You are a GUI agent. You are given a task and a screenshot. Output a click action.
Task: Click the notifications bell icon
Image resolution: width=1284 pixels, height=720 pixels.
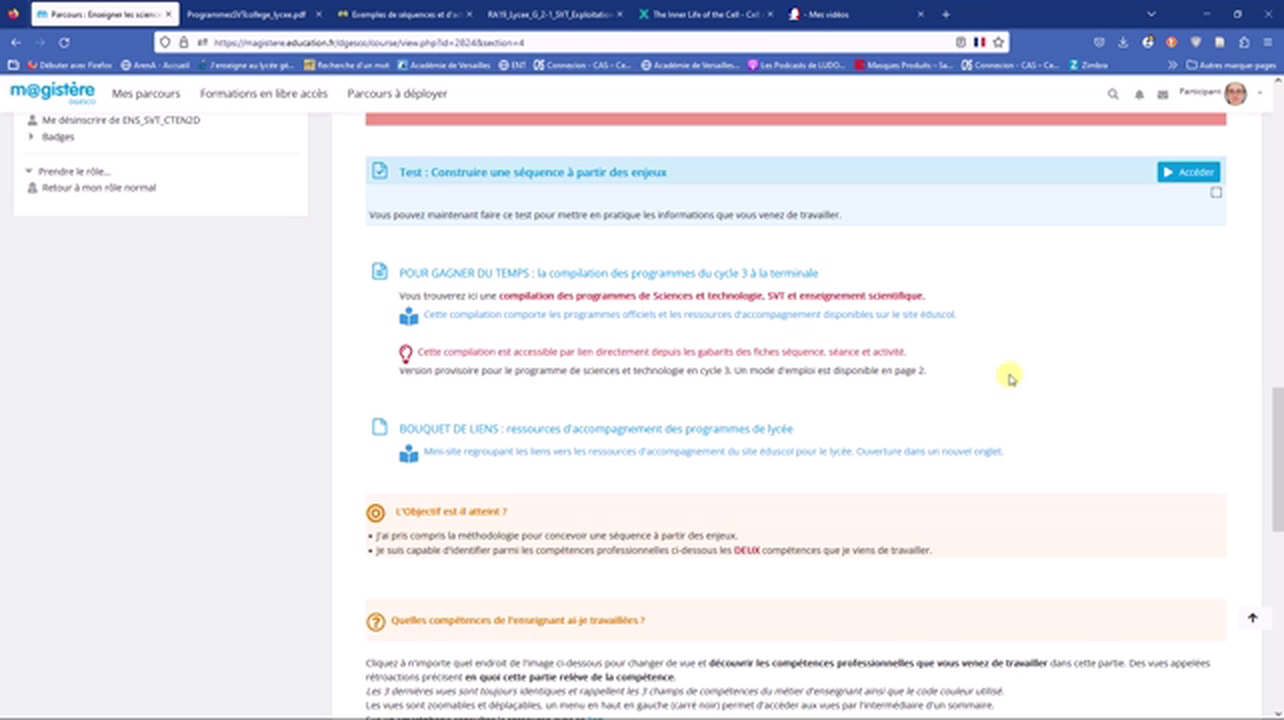(1138, 93)
